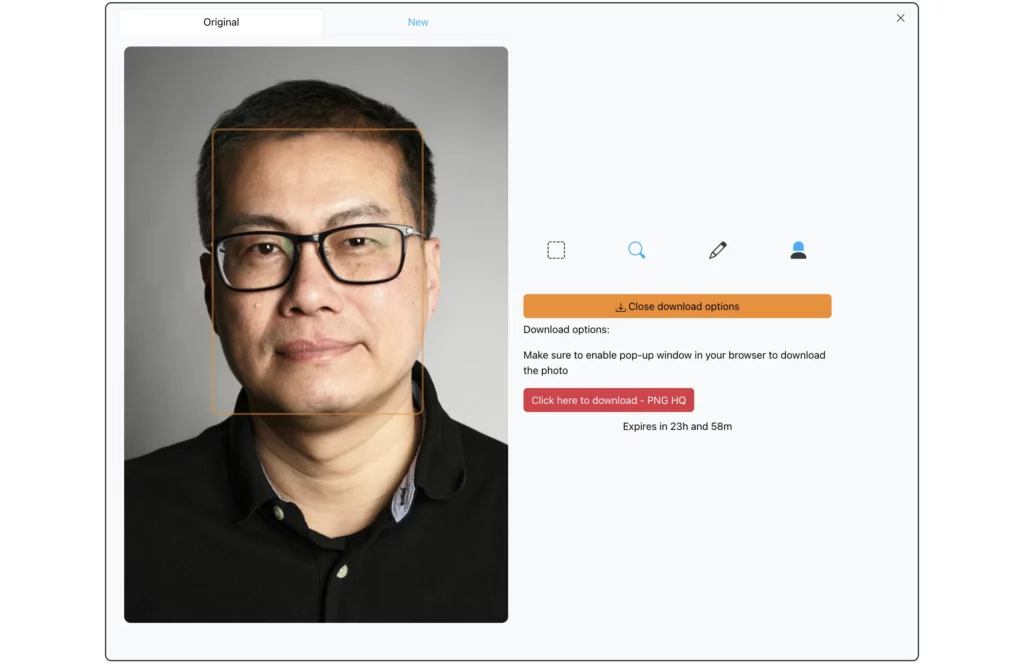This screenshot has height=666, width=1024.
Task: Click the right edge of orange face frame
Action: (423, 270)
